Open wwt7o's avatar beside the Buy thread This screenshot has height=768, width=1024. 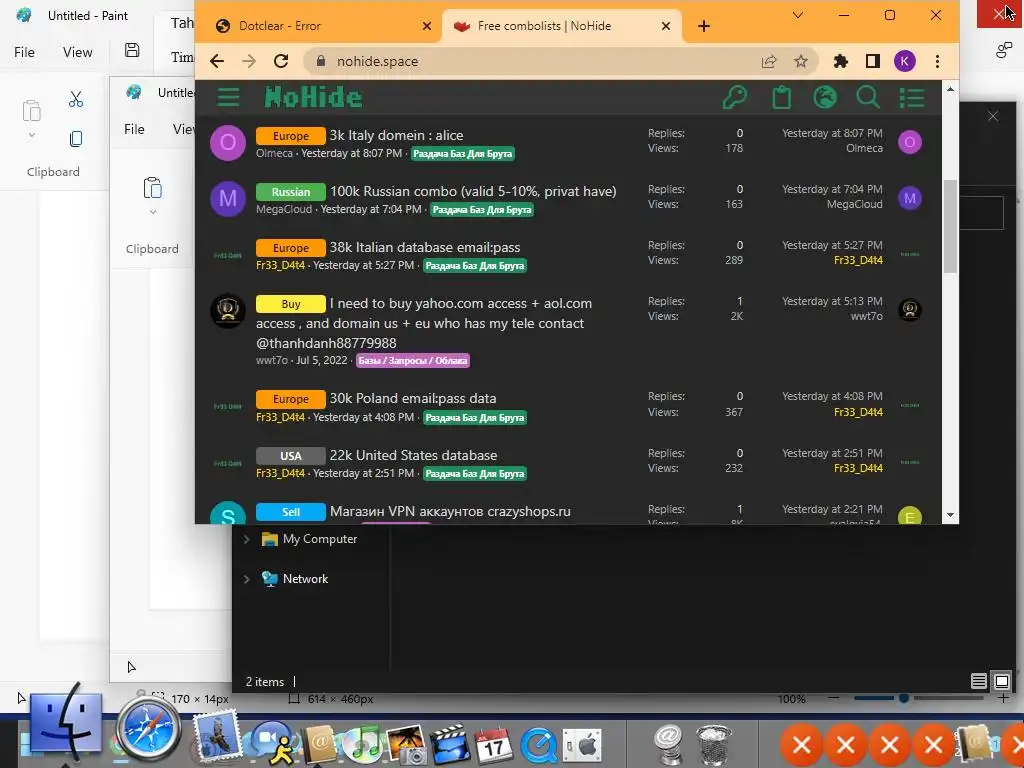click(x=228, y=310)
